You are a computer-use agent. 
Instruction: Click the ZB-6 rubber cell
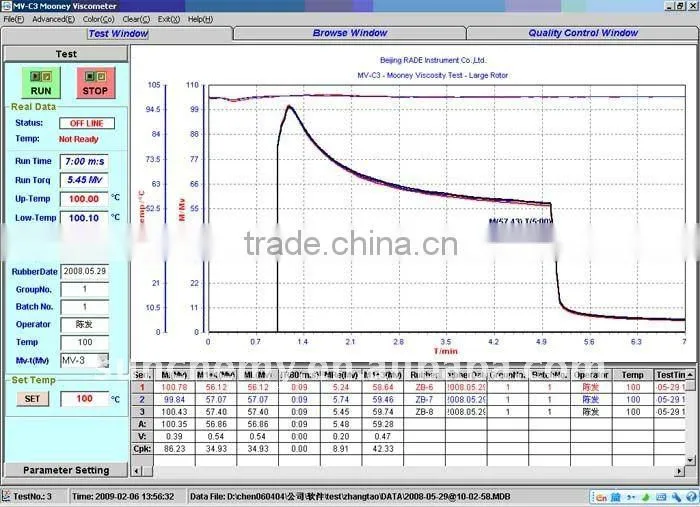click(x=424, y=387)
